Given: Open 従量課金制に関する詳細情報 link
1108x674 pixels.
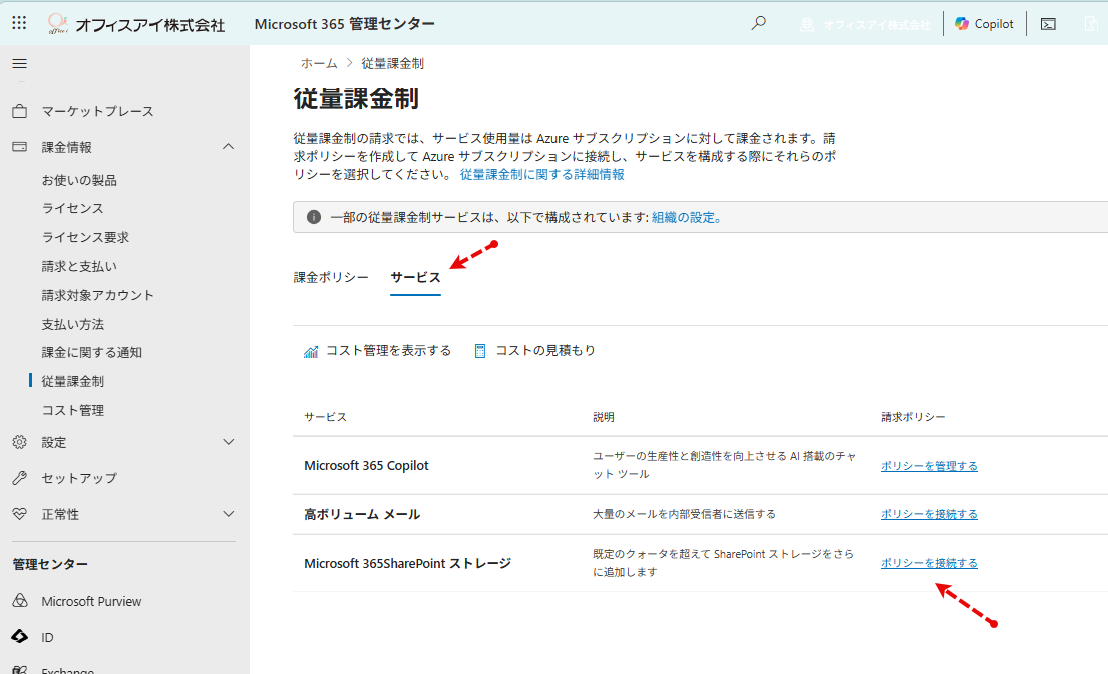Looking at the screenshot, I should click(542, 174).
